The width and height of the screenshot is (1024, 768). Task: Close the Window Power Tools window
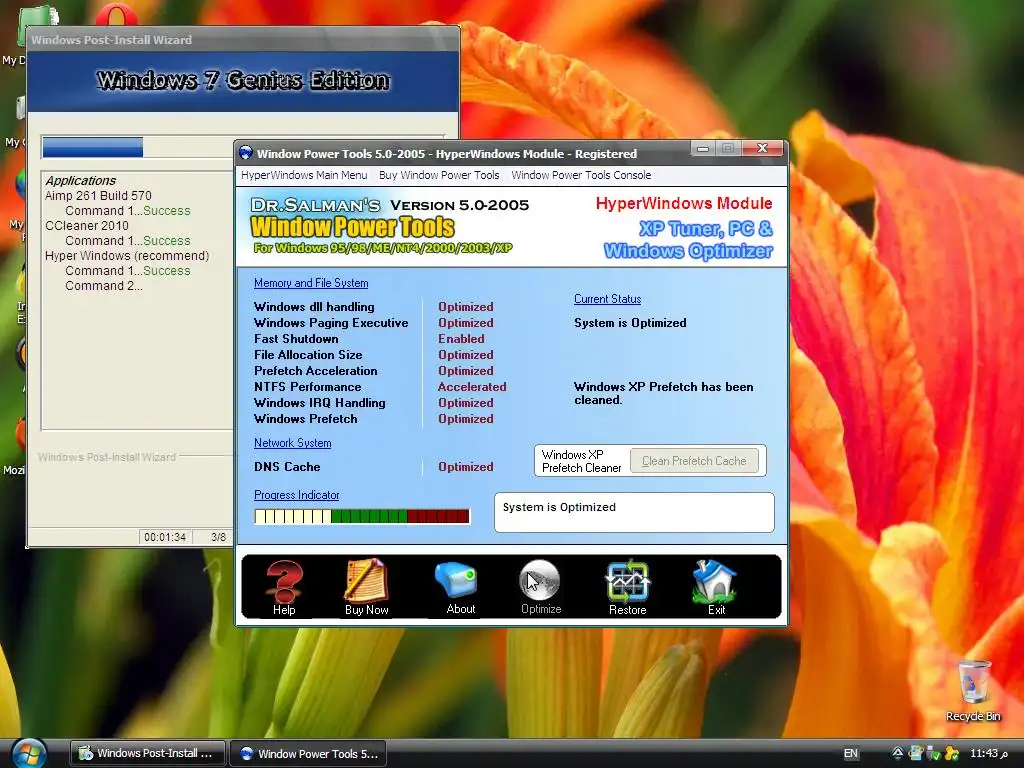[761, 149]
